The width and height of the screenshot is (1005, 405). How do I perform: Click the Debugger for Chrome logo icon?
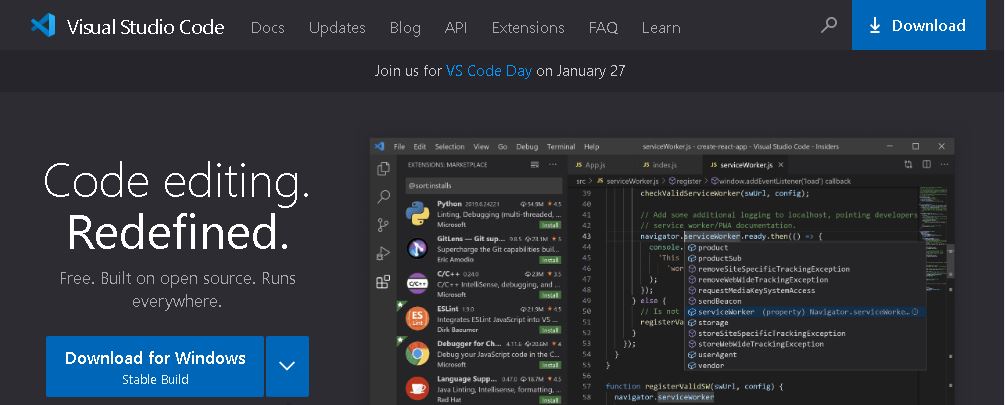pyautogui.click(x=417, y=353)
